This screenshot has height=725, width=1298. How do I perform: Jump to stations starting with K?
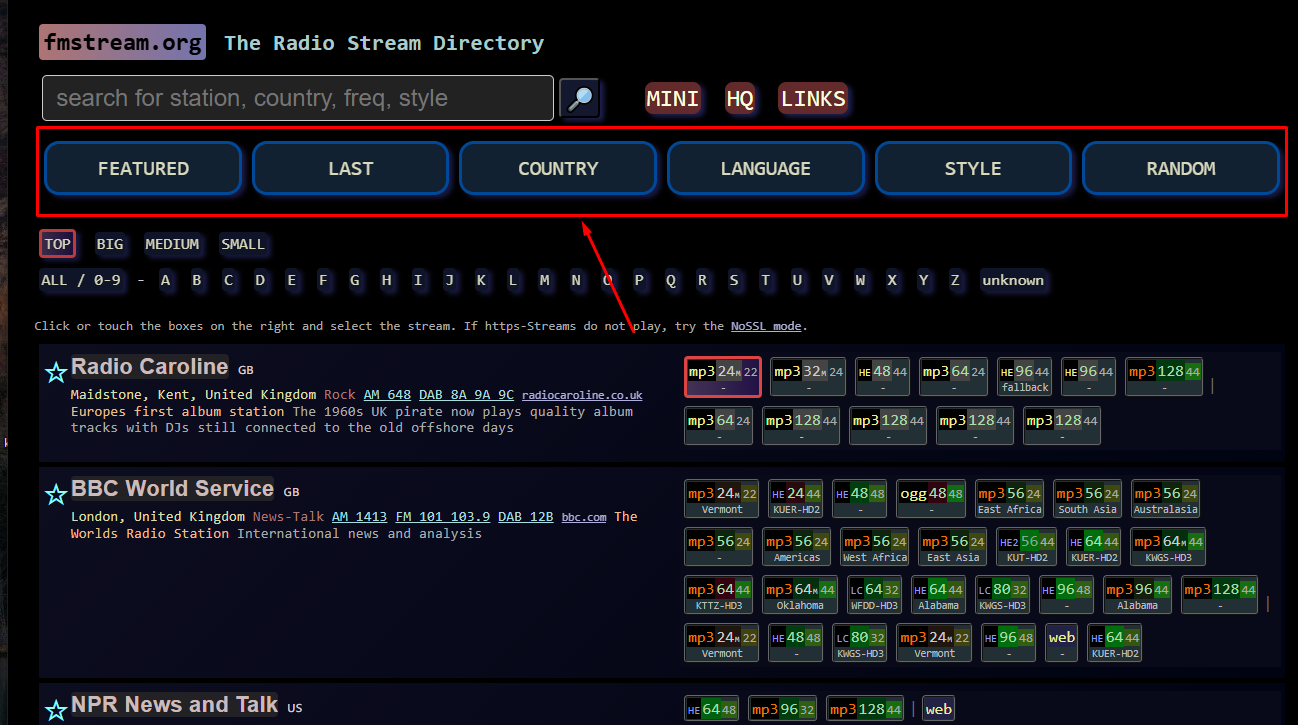[481, 280]
